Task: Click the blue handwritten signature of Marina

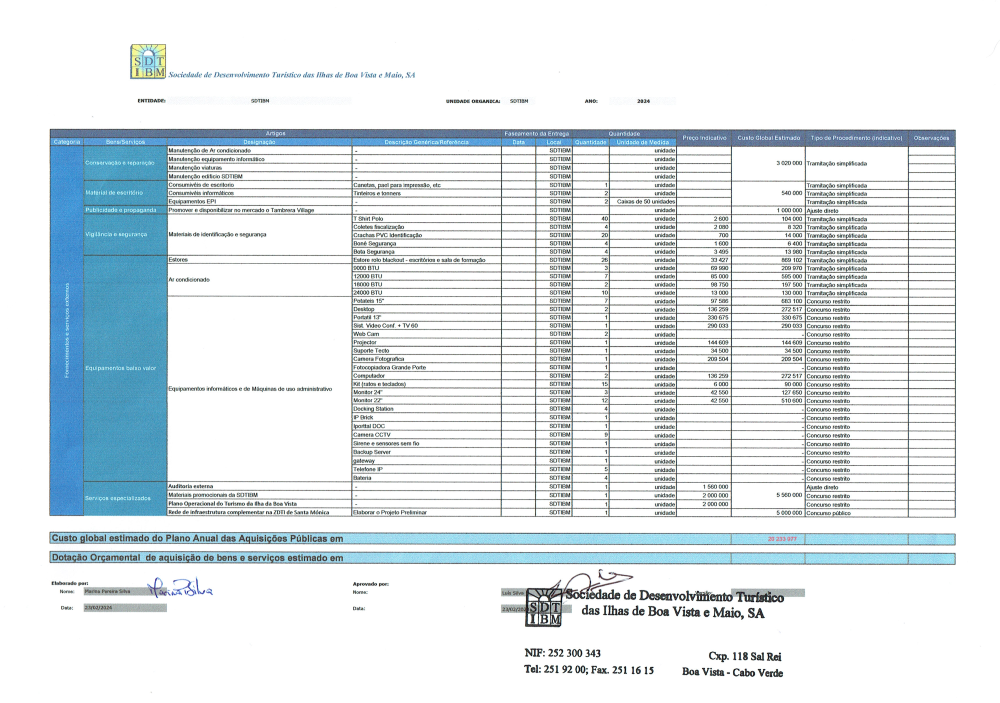Action: [183, 591]
